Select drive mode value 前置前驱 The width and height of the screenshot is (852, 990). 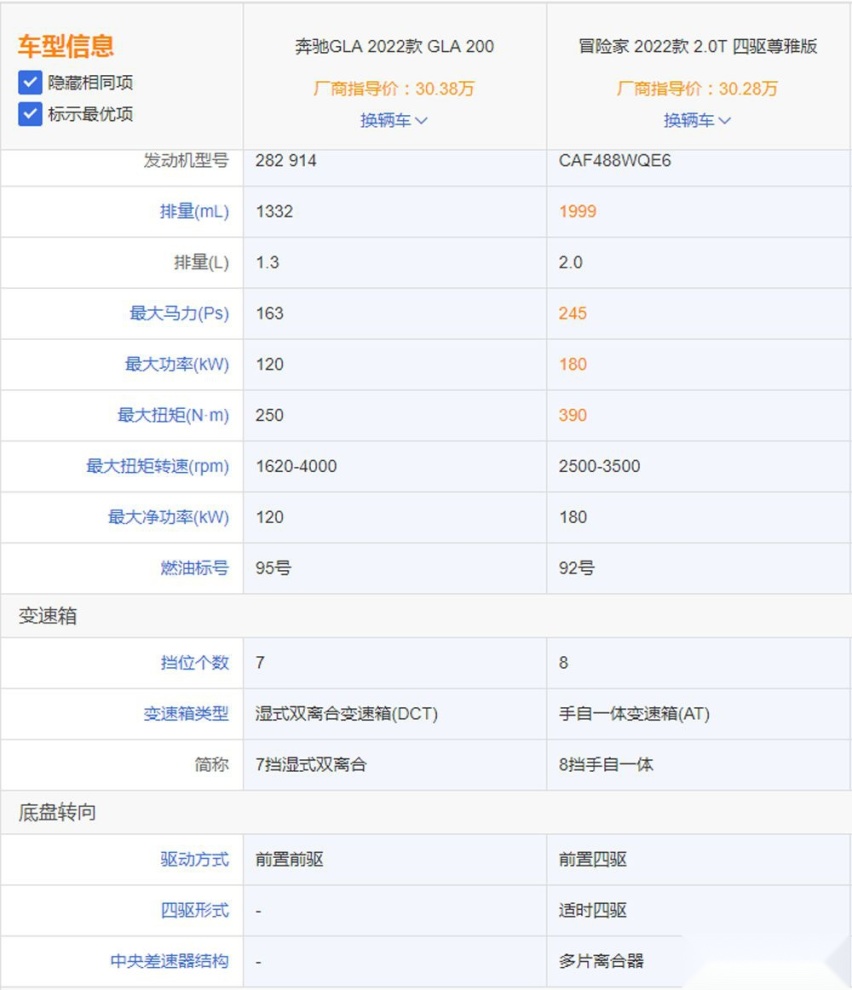pyautogui.click(x=289, y=859)
